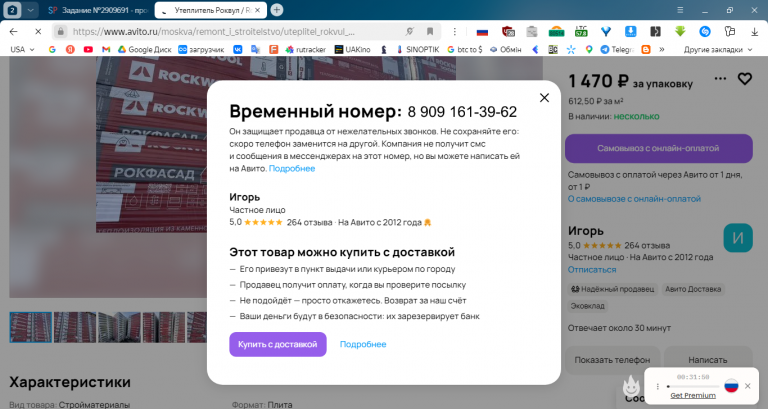Select the first Rockwool photo thumbnail
This screenshot has width=768, height=409.
[30, 327]
